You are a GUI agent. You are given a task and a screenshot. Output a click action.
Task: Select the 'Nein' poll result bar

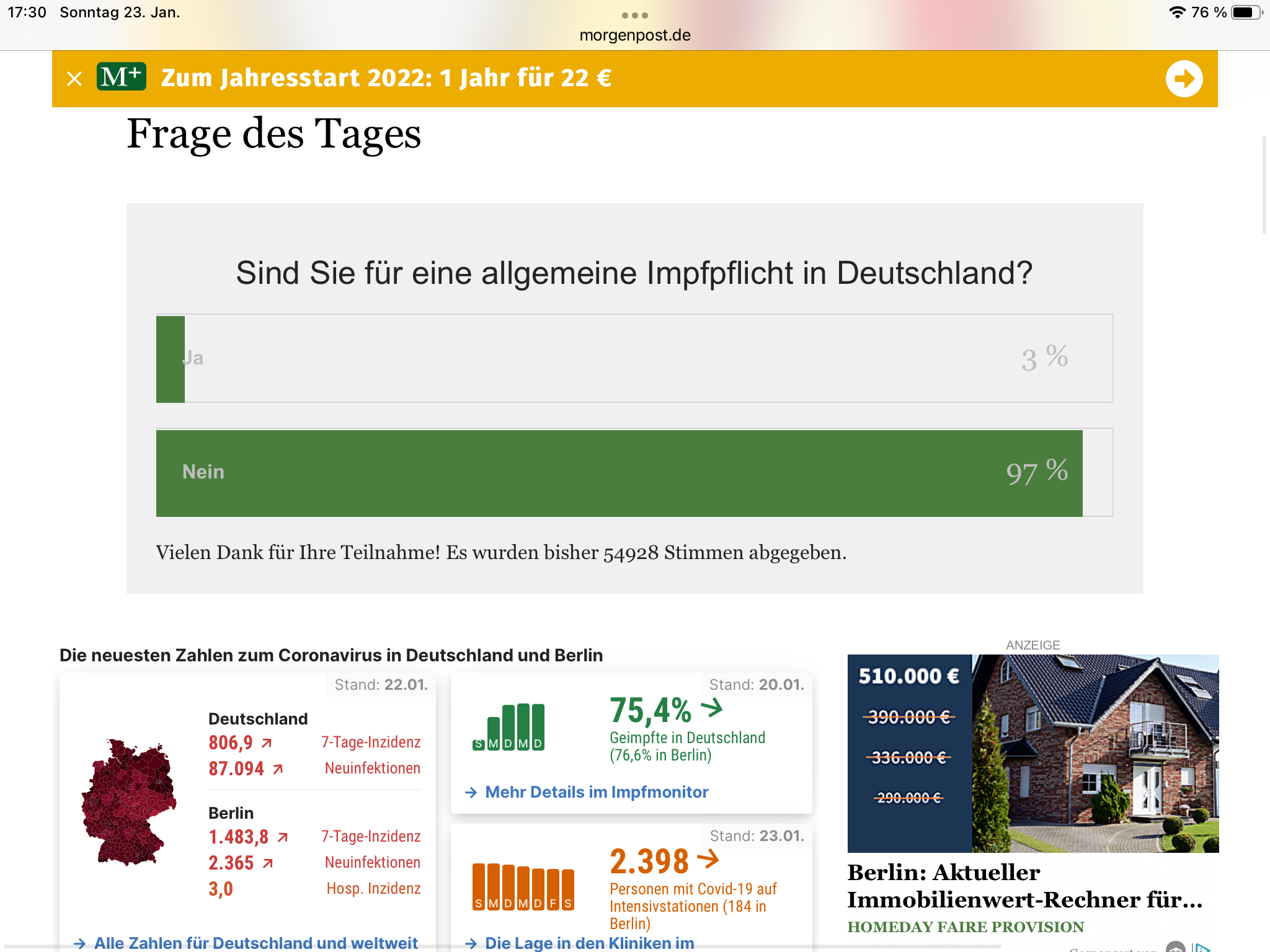coord(634,472)
